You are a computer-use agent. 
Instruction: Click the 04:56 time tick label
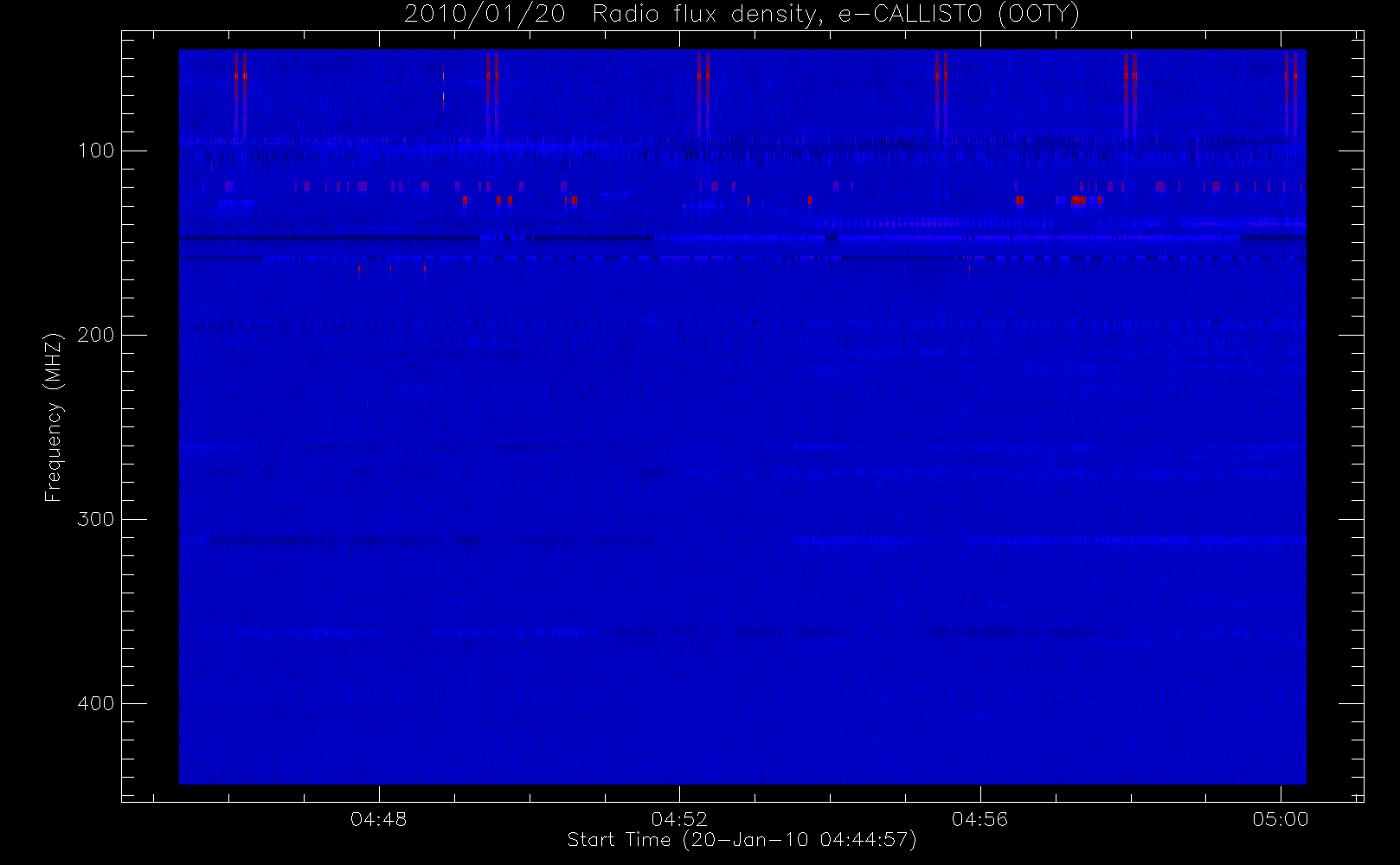click(980, 819)
